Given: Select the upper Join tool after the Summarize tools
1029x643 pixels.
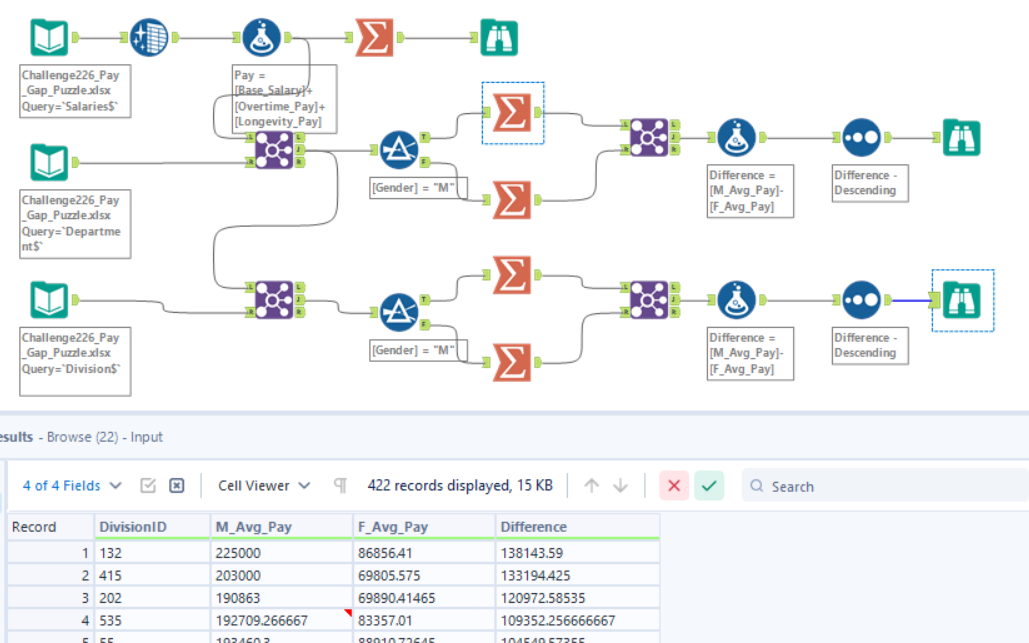Looking at the screenshot, I should pos(649,138).
